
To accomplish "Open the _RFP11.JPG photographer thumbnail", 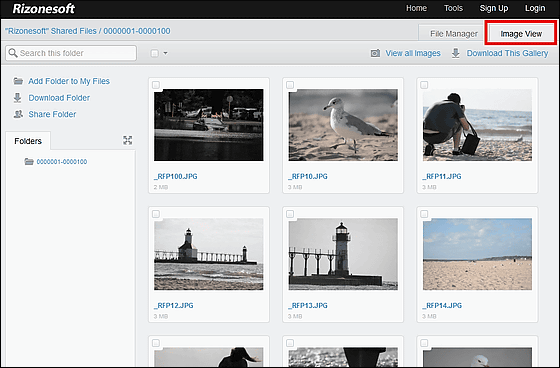I will tap(477, 125).
